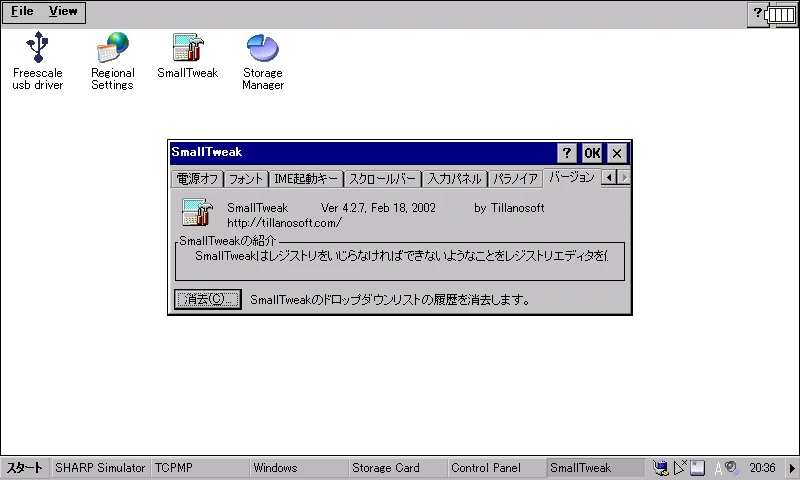Click the battery indicator at top right
Image resolution: width=800 pixels, height=480 pixels.
(781, 14)
